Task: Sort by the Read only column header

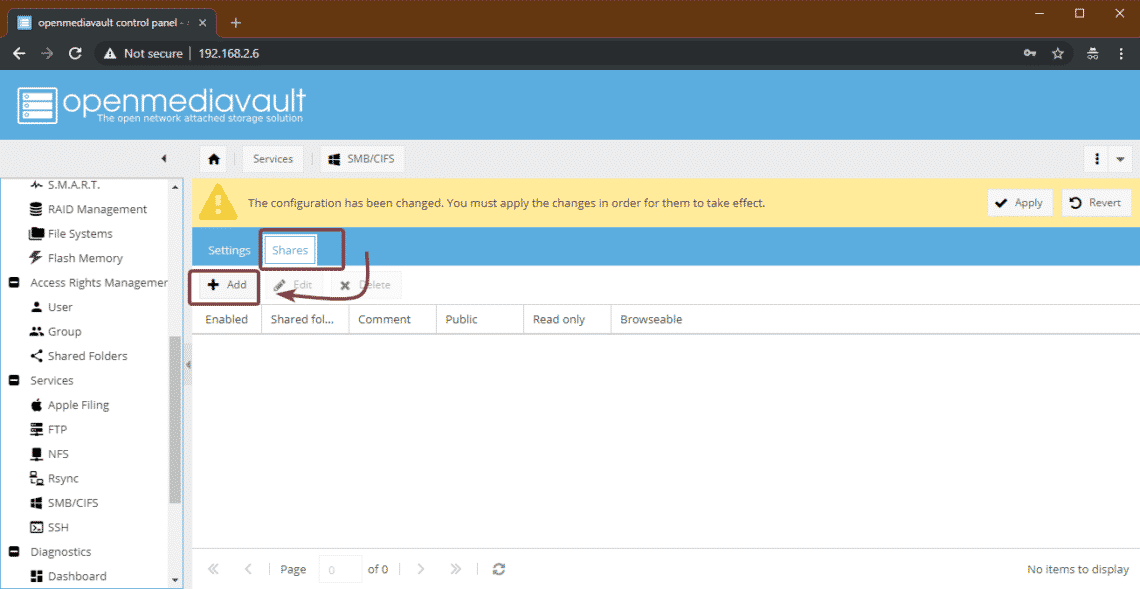Action: pyautogui.click(x=566, y=319)
